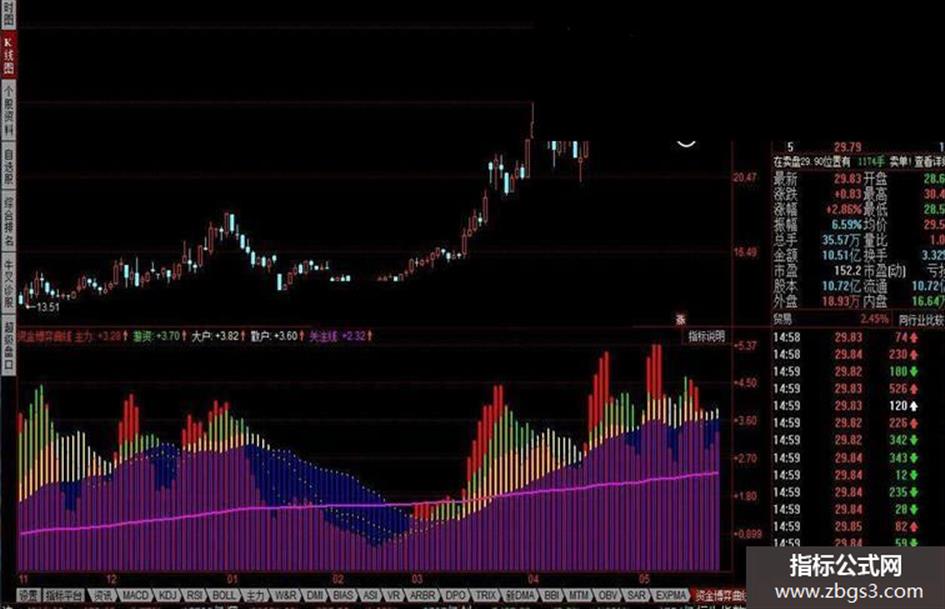Viewport: 945px width, 609px height.
Task: Switch to the TRIX indicator tab
Action: tap(486, 596)
